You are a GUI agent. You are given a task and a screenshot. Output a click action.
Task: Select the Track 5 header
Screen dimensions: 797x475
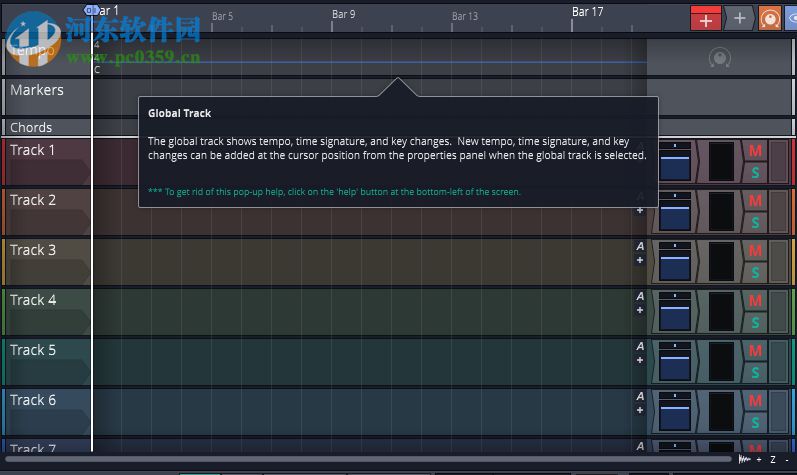click(47, 361)
